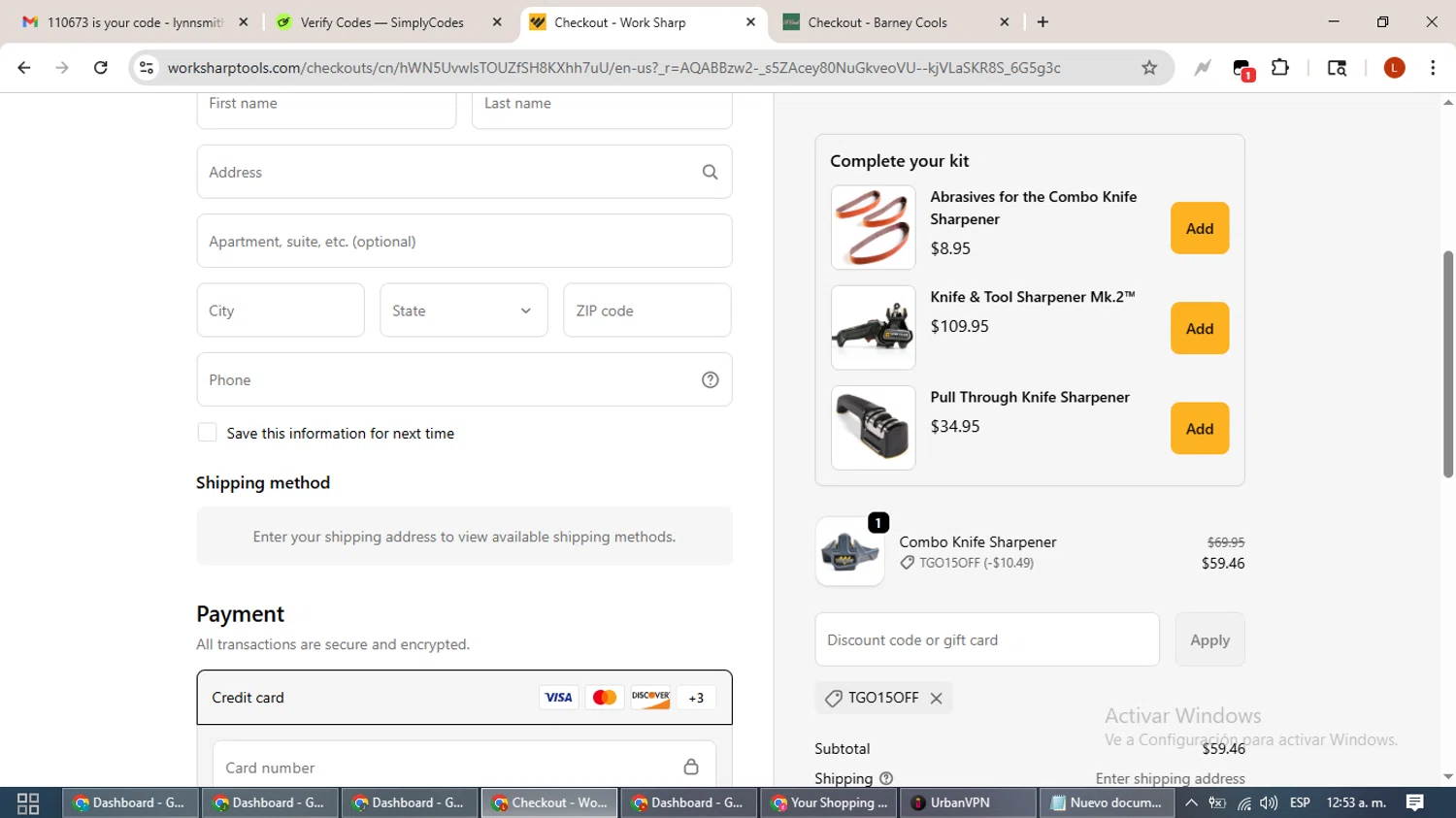1456x818 pixels.
Task: Add Abrasives for the Combo Knife Sharpener
Action: [x=1200, y=228]
